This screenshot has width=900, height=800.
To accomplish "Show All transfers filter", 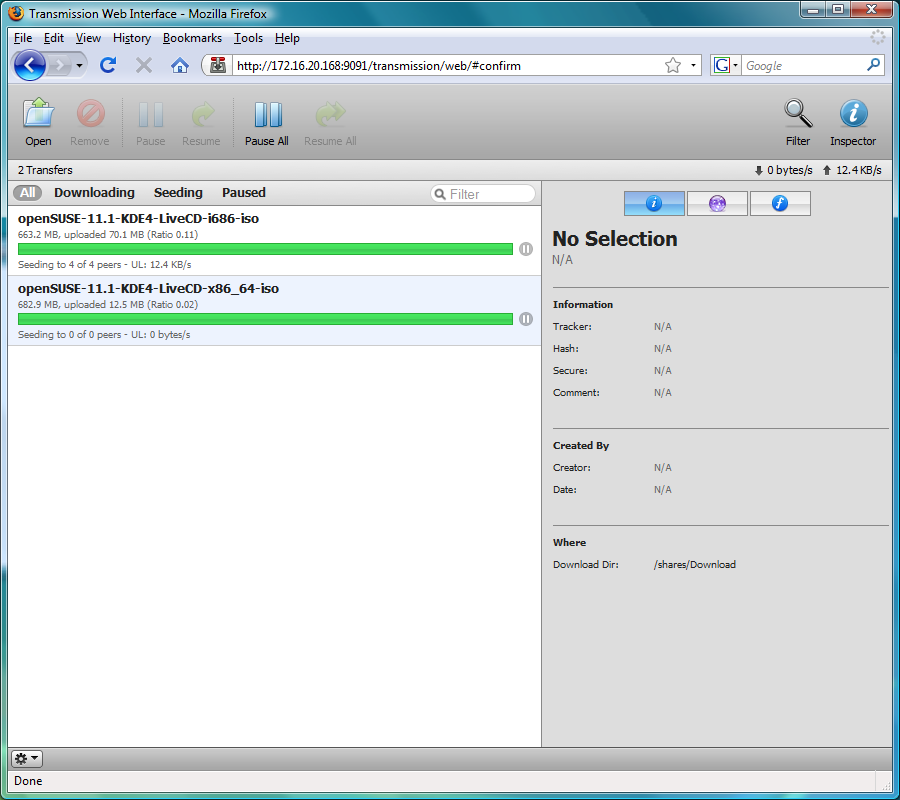I will [28, 193].
